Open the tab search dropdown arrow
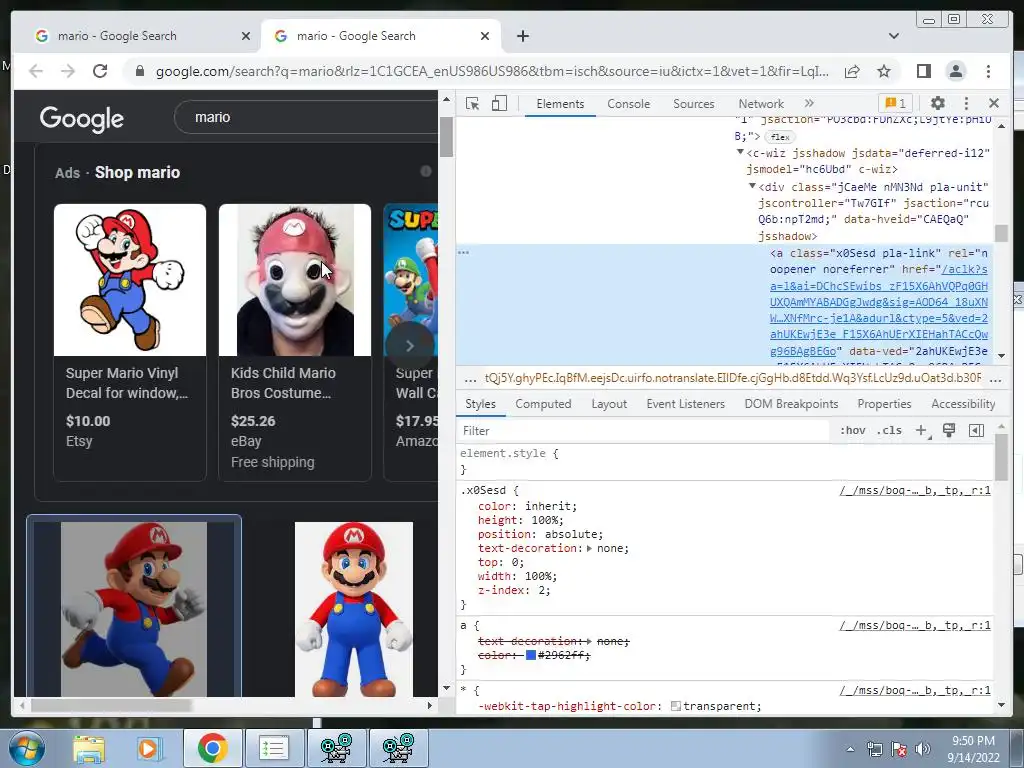Viewport: 1024px width, 768px height. point(893,36)
